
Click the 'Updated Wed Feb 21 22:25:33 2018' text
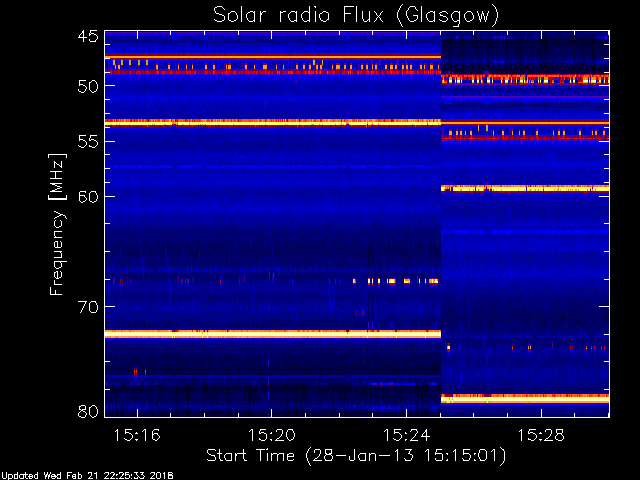pyautogui.click(x=87, y=476)
